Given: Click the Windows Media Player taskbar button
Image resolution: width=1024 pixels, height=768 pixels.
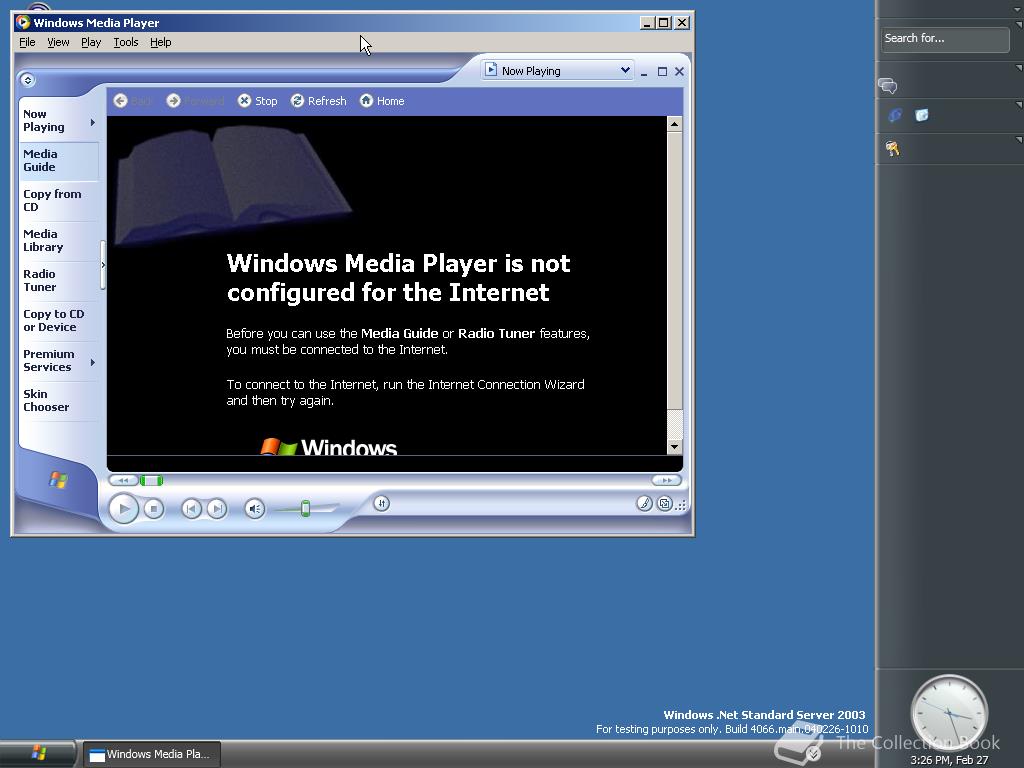Looking at the screenshot, I should (x=152, y=754).
